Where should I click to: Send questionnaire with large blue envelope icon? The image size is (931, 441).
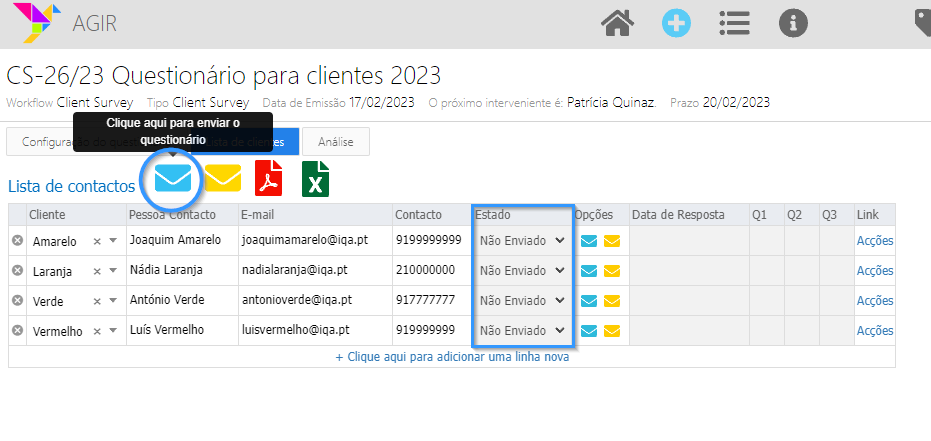pos(173,177)
